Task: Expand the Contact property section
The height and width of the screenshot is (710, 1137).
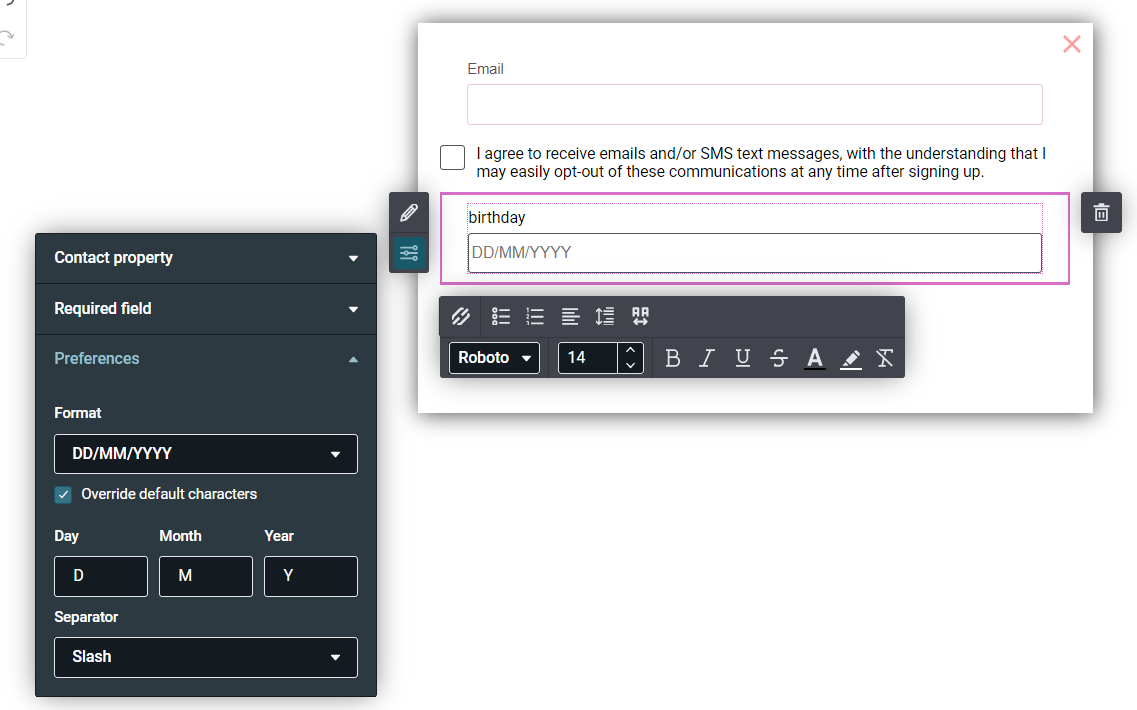Action: point(206,258)
